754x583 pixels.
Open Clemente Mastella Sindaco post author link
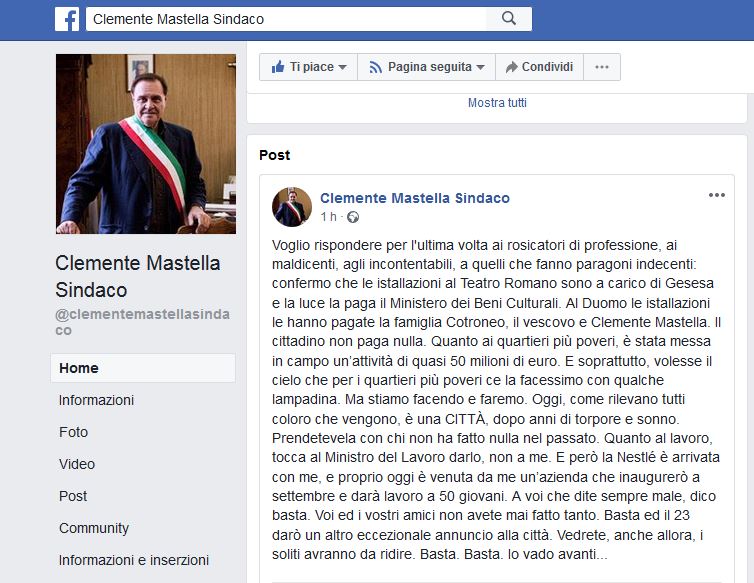[x=414, y=198]
